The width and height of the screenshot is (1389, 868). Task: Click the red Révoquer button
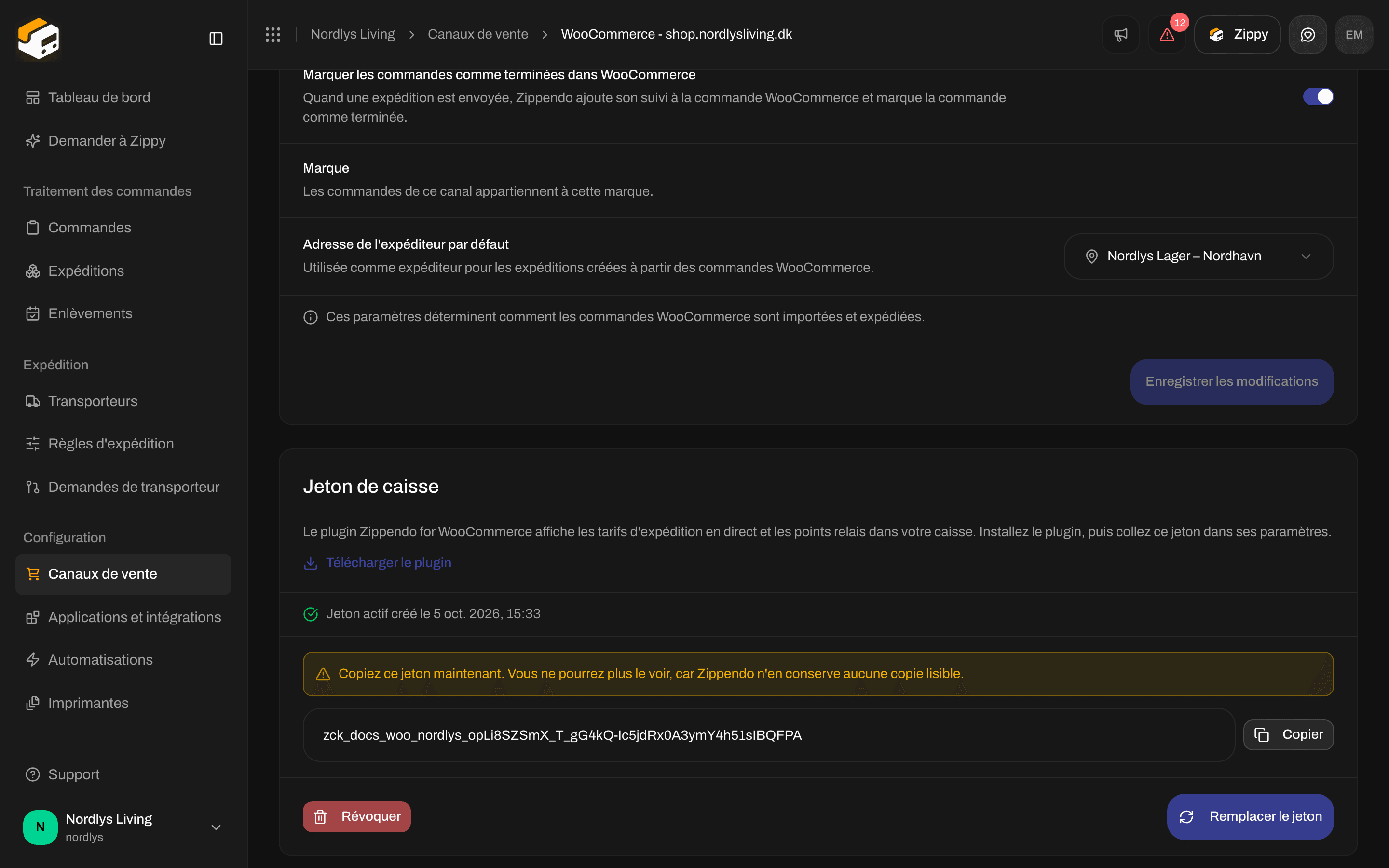coord(356,816)
